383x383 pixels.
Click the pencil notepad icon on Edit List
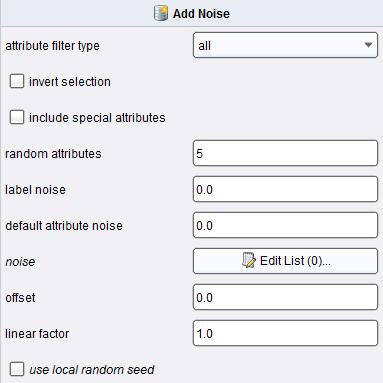click(x=249, y=261)
